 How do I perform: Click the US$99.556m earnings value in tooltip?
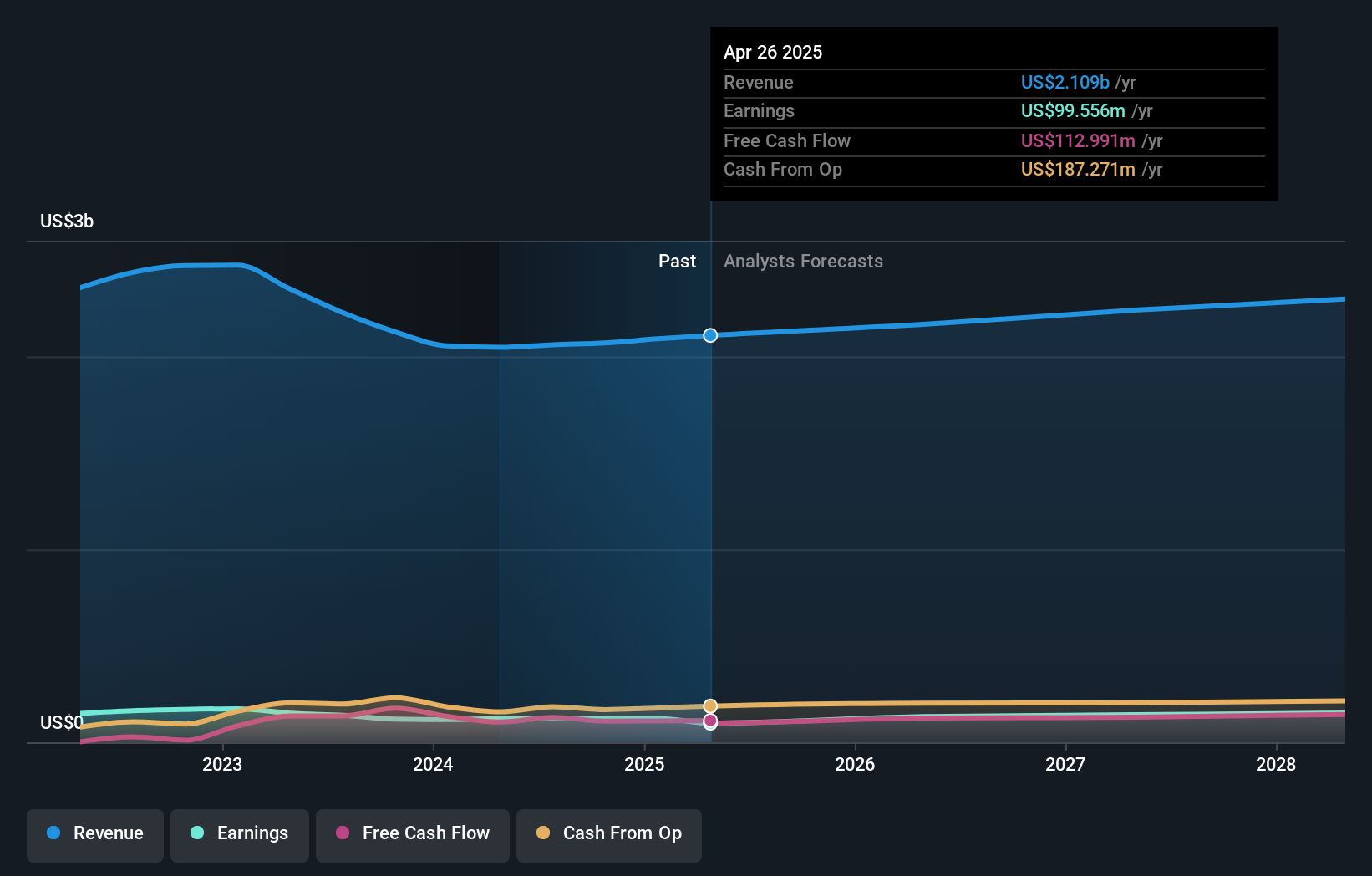(x=1073, y=110)
